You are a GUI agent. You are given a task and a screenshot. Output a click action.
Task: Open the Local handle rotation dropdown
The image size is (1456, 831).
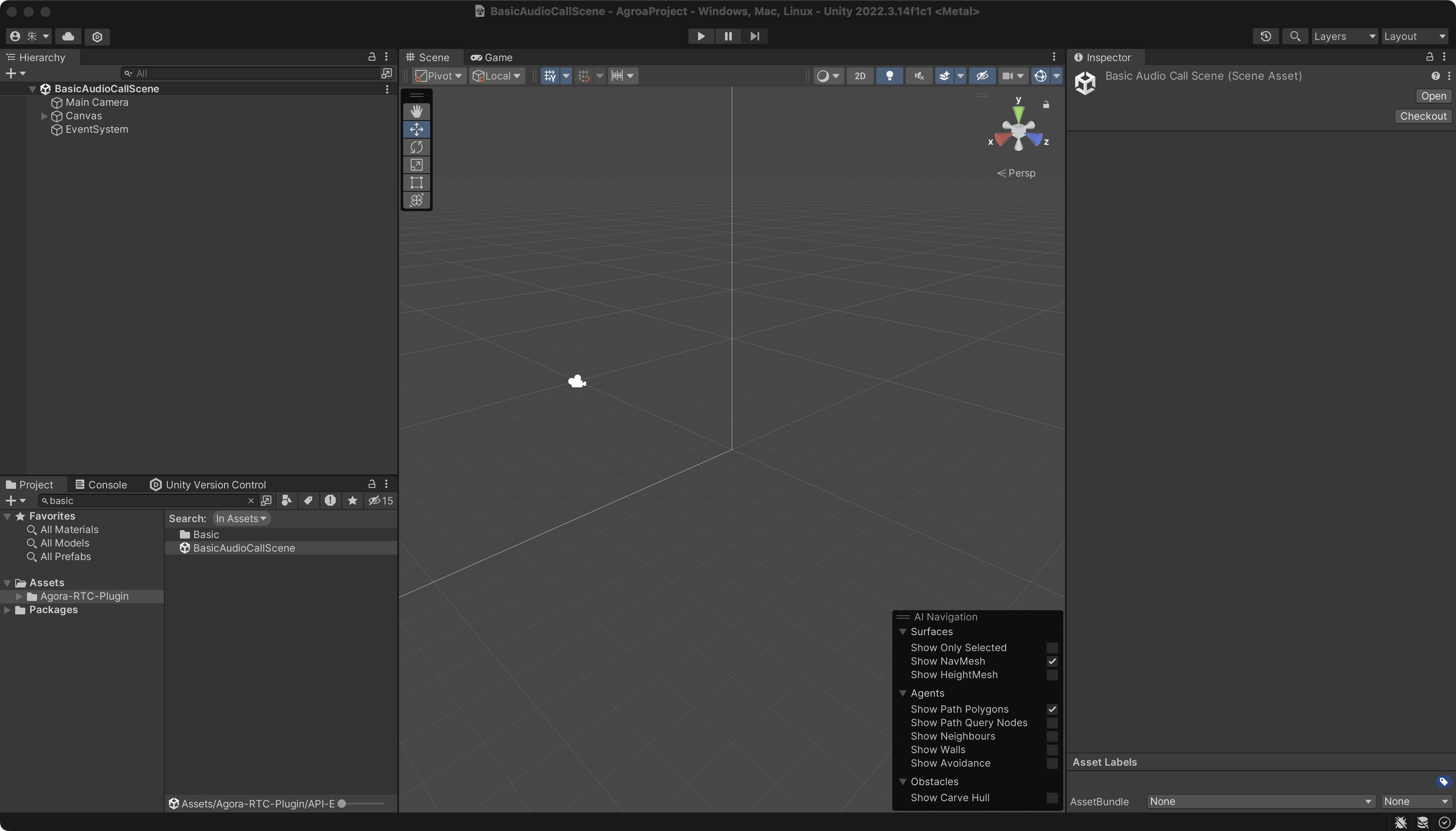pyautogui.click(x=497, y=76)
